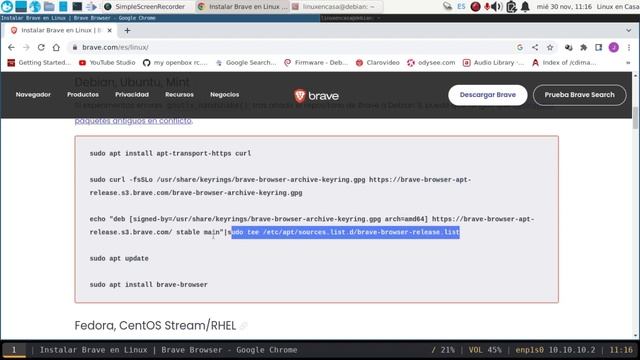The width and height of the screenshot is (640, 360).
Task: Click the microphone tray icon
Action: click(487, 7)
